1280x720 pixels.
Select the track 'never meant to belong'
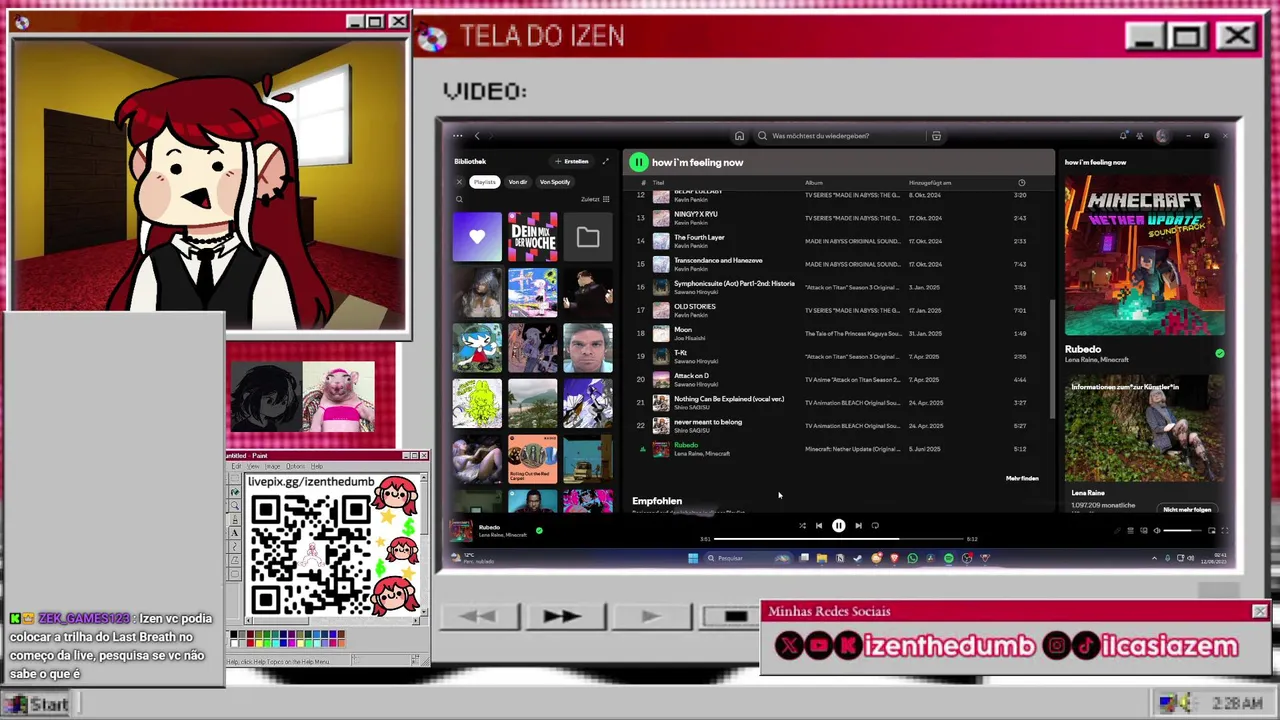[x=708, y=421]
